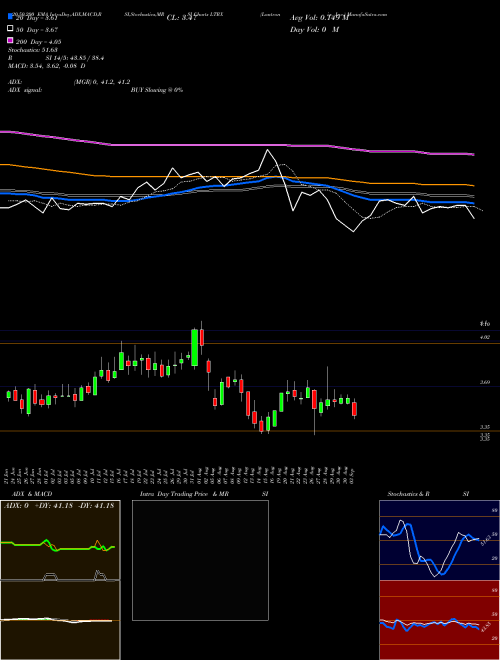Click the 'SI 14/5: 43.85 / 38.4' value
The height and width of the screenshot is (660, 500).
point(75,58)
